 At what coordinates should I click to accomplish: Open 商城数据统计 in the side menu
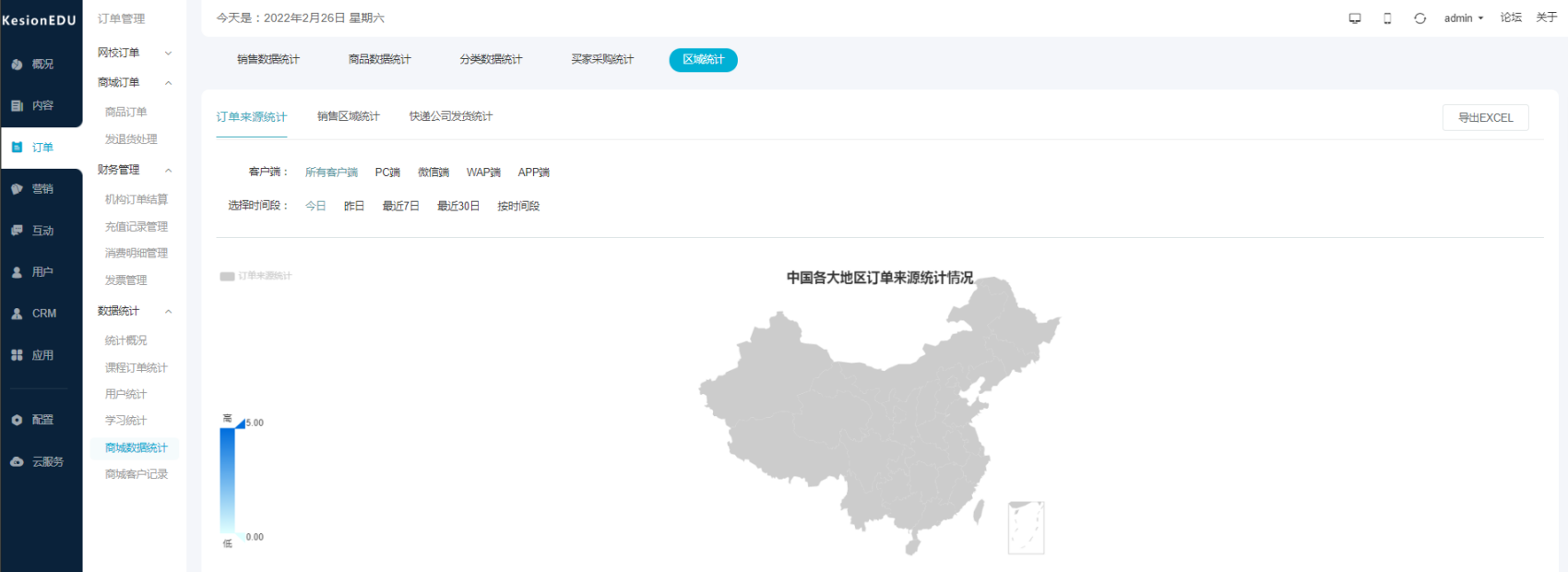point(137,448)
